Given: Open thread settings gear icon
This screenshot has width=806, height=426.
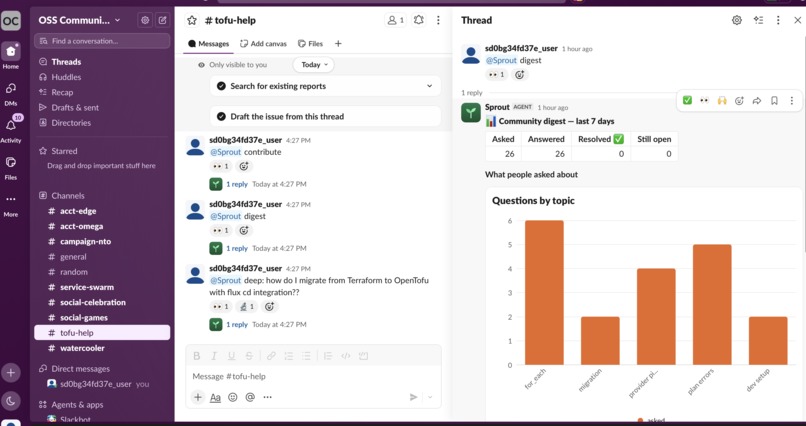Looking at the screenshot, I should 737,20.
